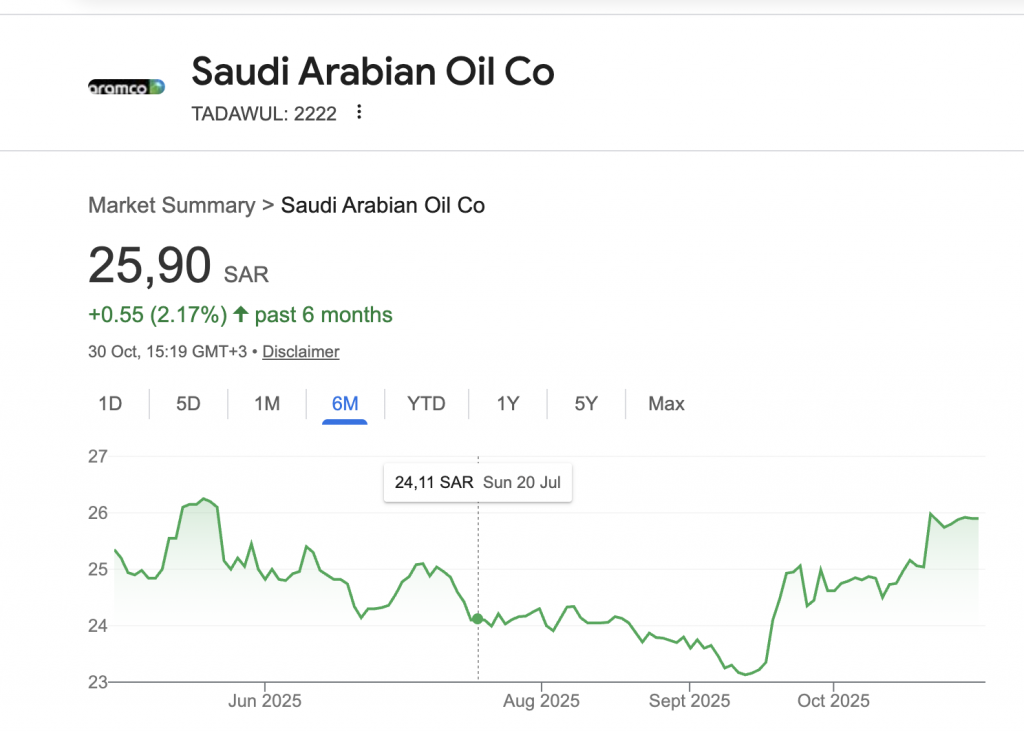Click the Oct 2025 axis label
1024x731 pixels.
tap(833, 701)
